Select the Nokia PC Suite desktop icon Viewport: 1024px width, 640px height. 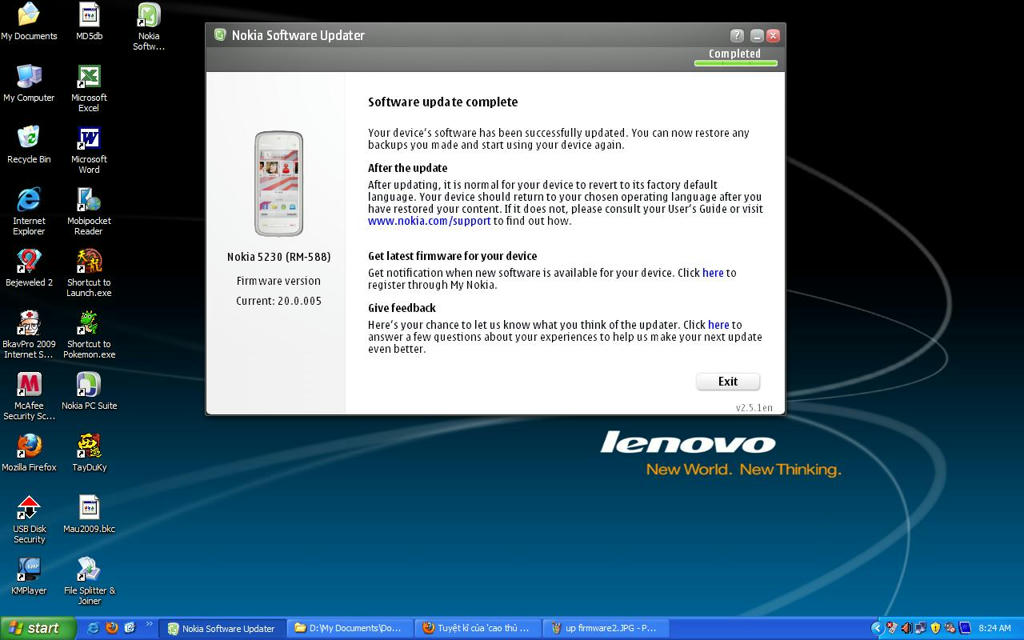tap(89, 391)
